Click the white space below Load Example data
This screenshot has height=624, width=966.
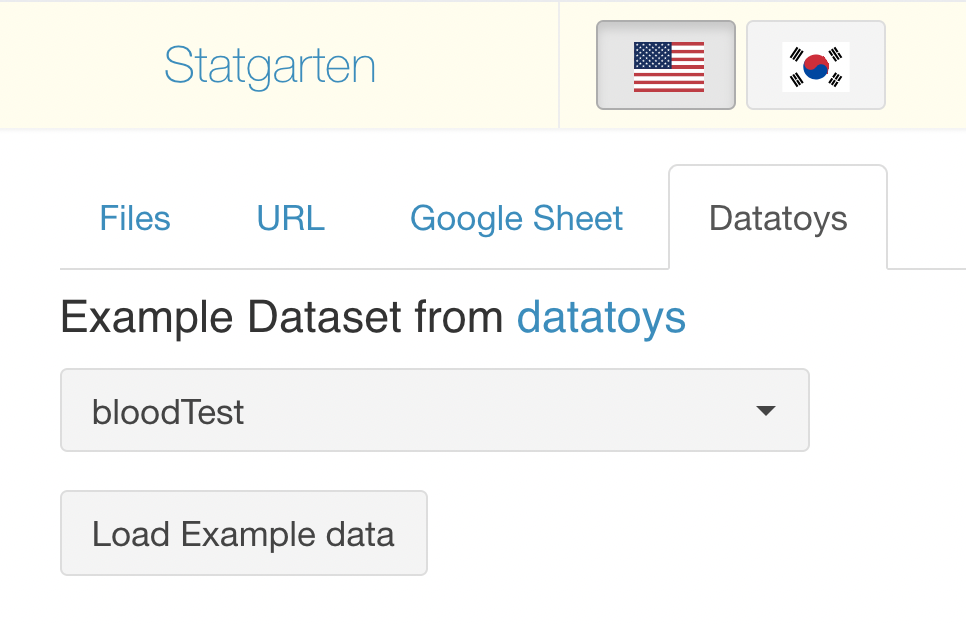coord(246,601)
